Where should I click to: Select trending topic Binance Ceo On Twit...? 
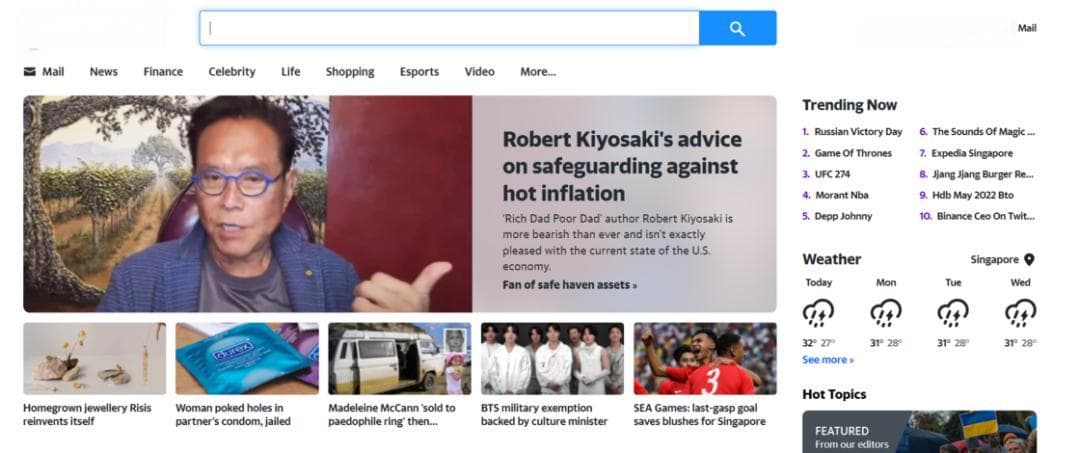click(x=986, y=216)
